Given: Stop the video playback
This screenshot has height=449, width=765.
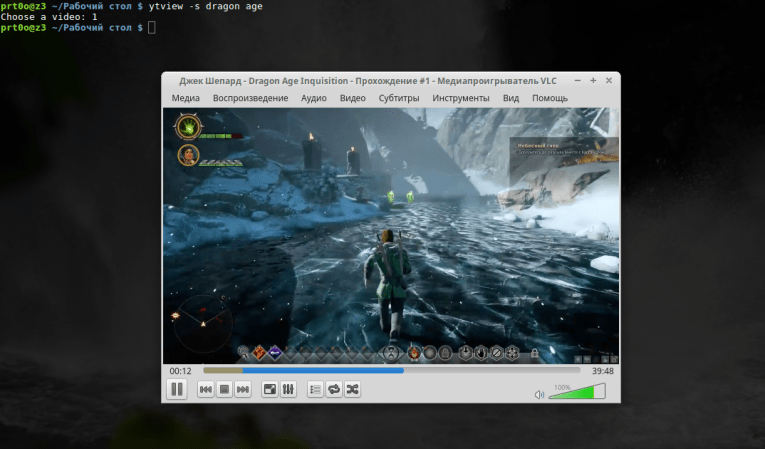Looking at the screenshot, I should click(224, 389).
